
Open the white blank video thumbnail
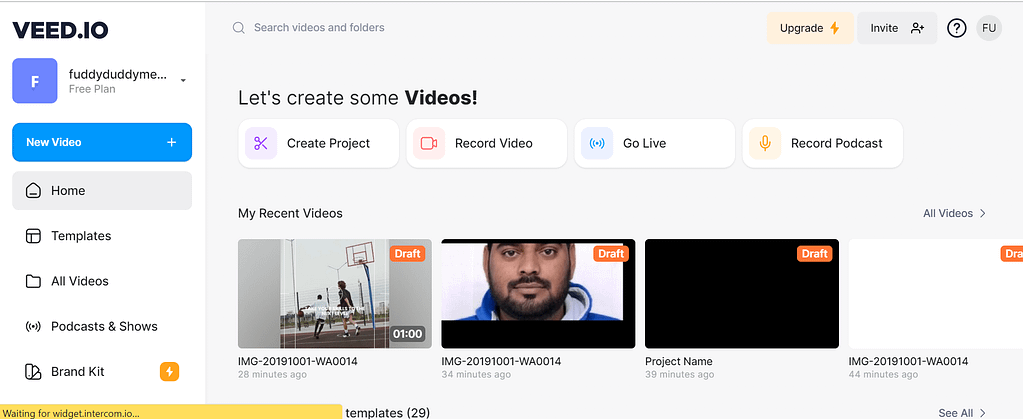click(x=936, y=294)
